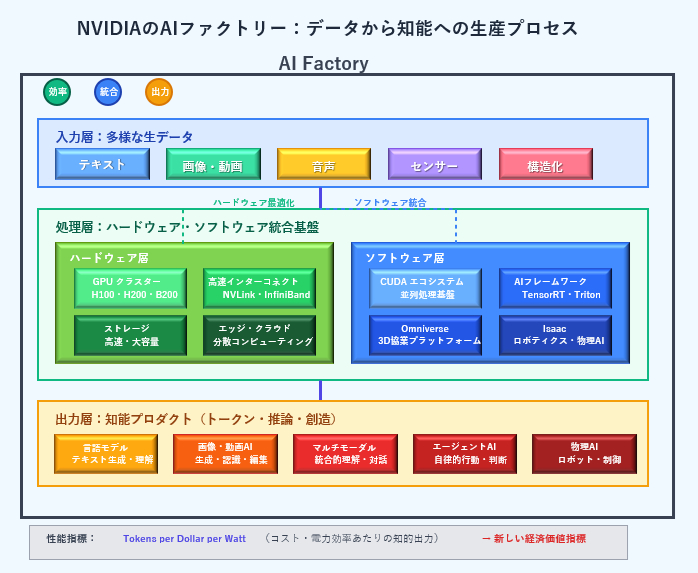The height and width of the screenshot is (573, 698).
Task: Click the 言語モデル テキスト生成・理解 box
Action: pos(106,454)
